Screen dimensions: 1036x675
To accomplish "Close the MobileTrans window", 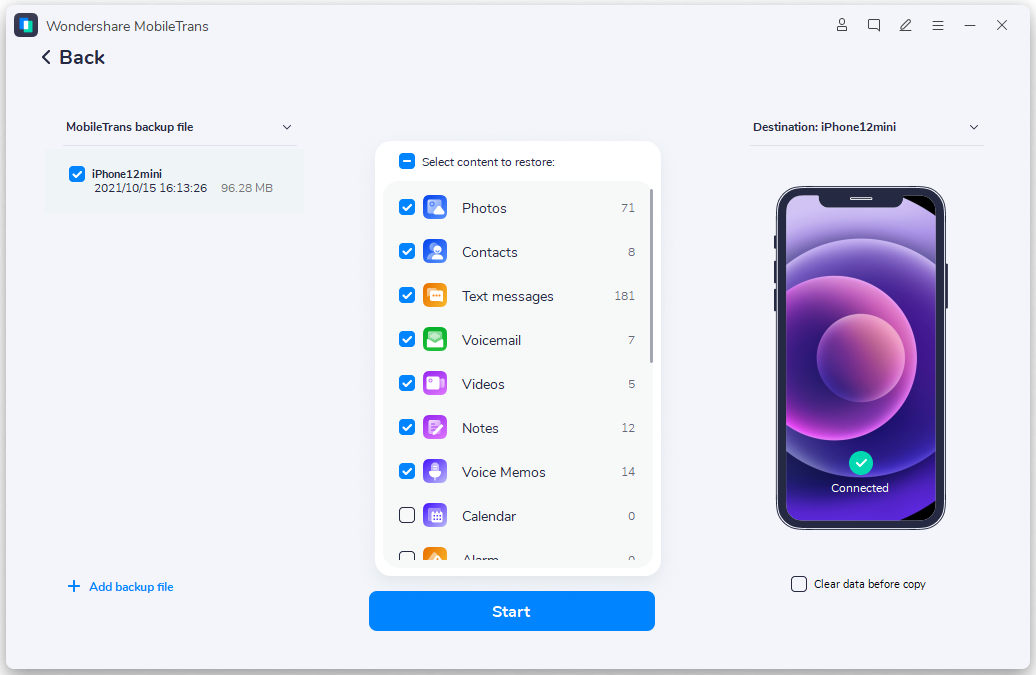I will [1002, 25].
